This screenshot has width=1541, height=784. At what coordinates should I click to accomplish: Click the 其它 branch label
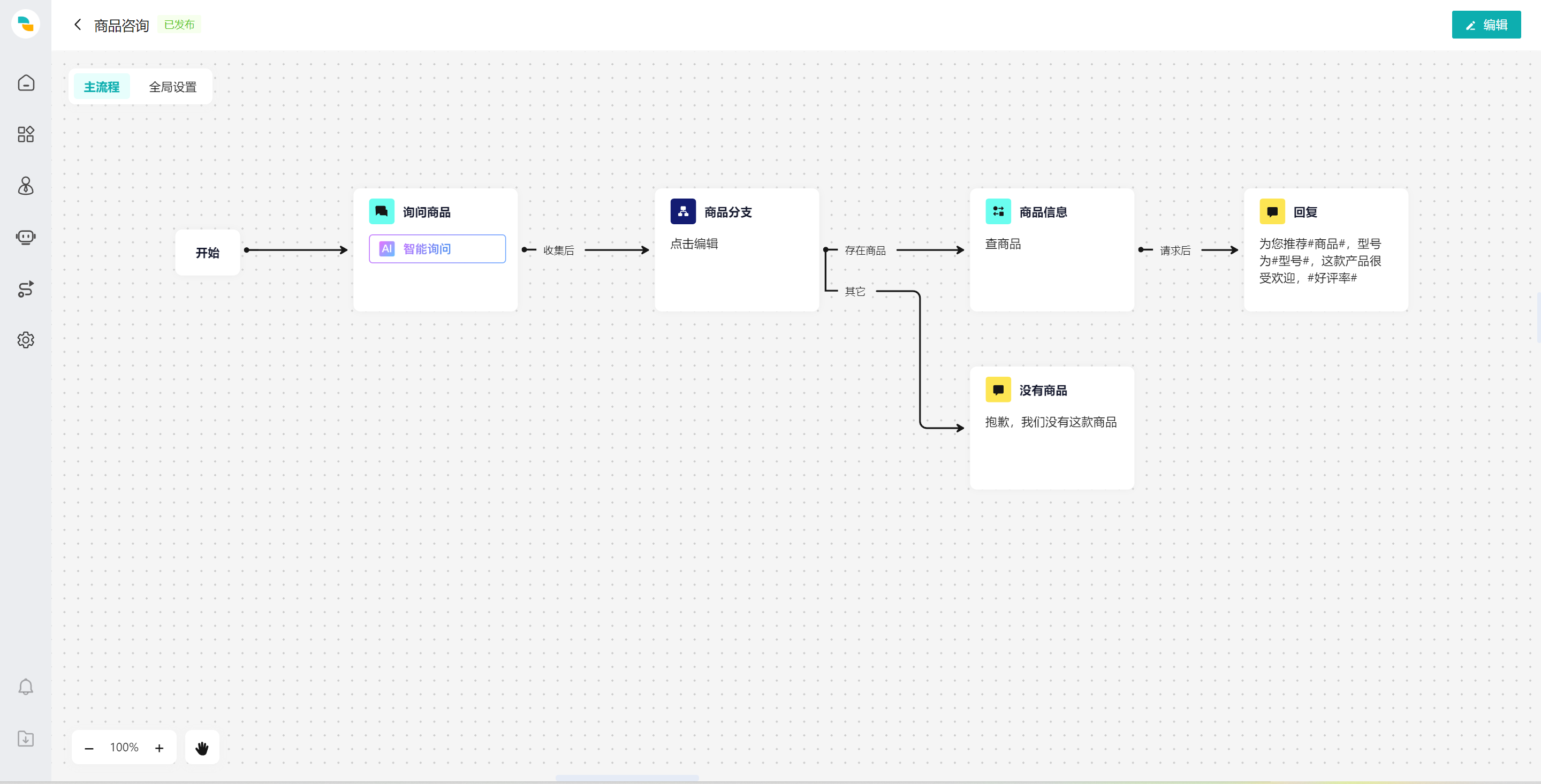(855, 291)
